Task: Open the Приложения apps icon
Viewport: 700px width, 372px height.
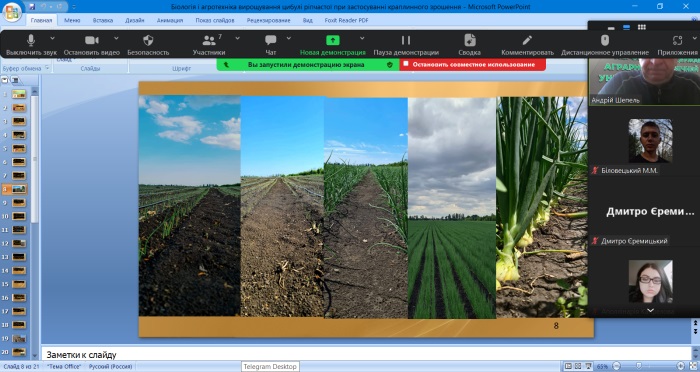Action: (x=677, y=41)
